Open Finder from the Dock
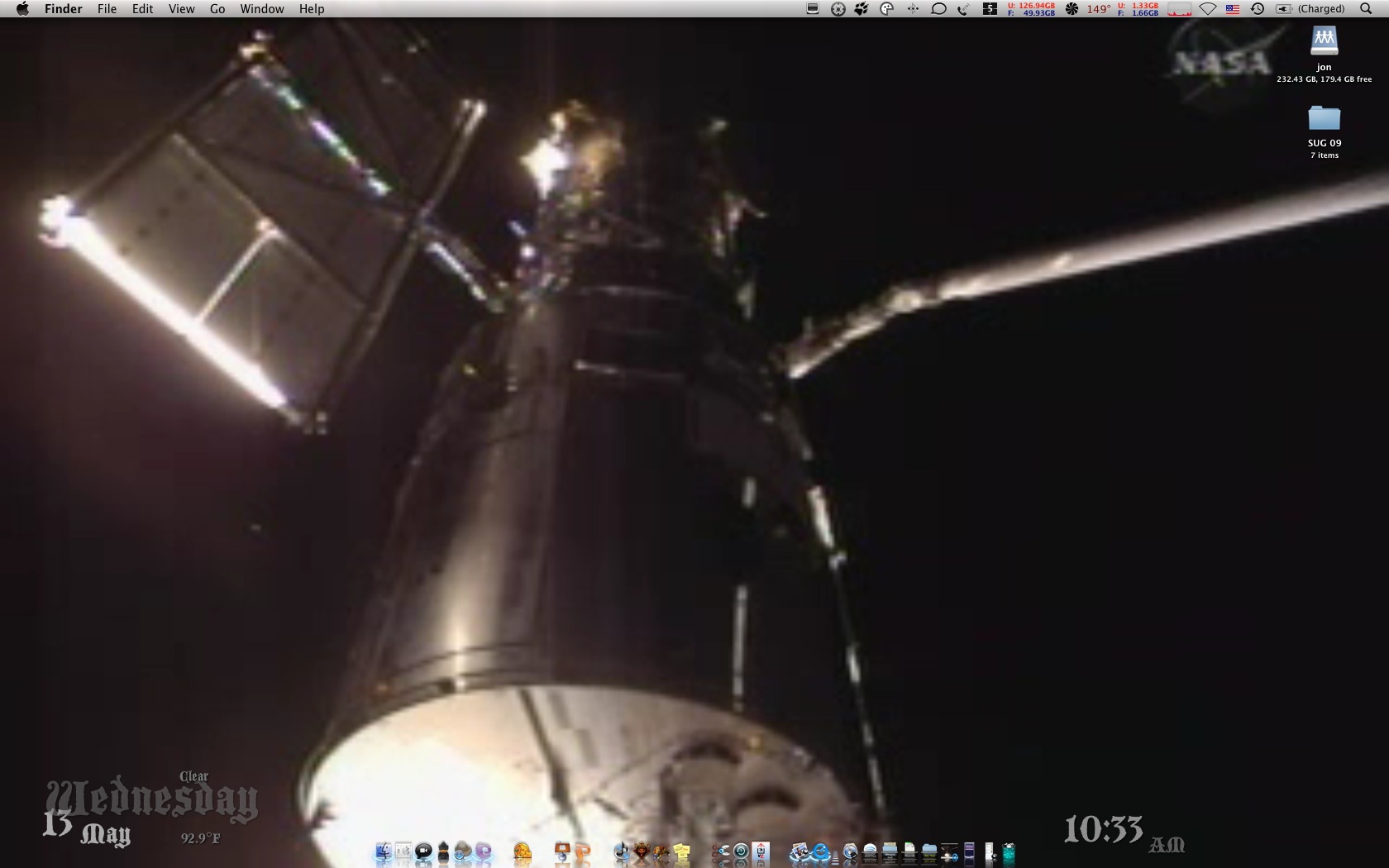The height and width of the screenshot is (868, 1389). [x=383, y=852]
